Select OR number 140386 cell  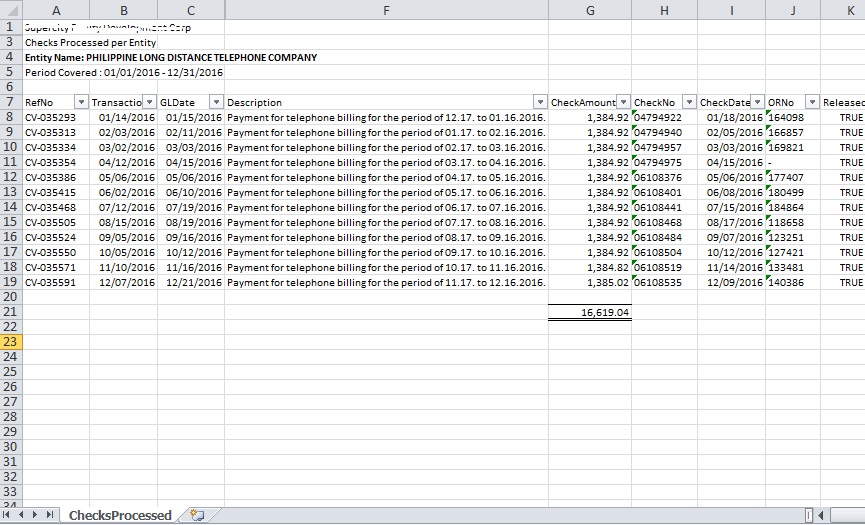793,282
